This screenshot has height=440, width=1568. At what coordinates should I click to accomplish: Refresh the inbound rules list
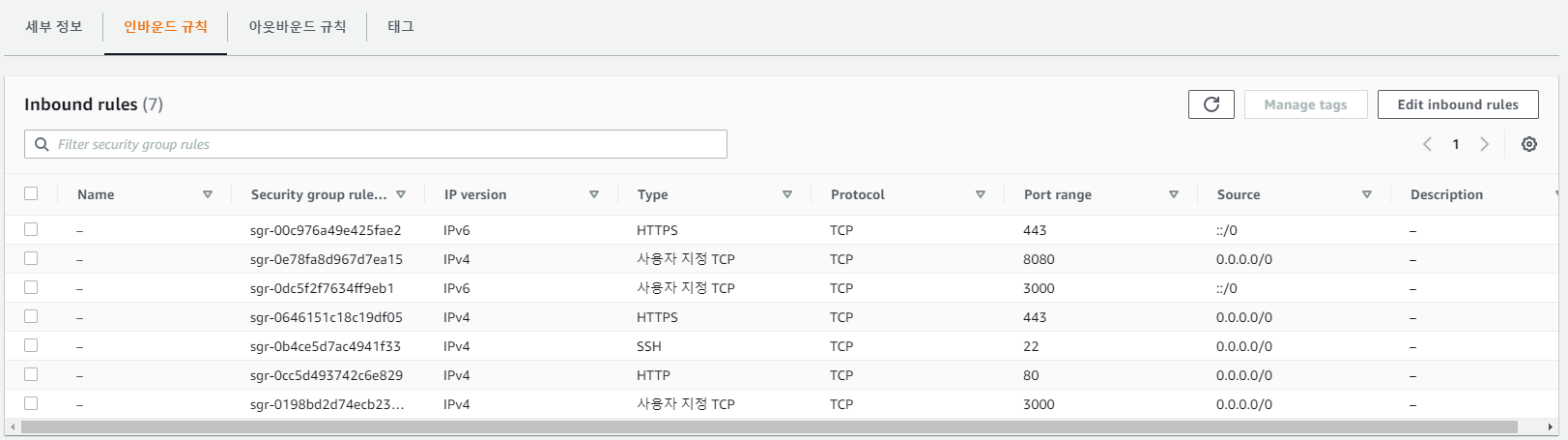point(1211,104)
